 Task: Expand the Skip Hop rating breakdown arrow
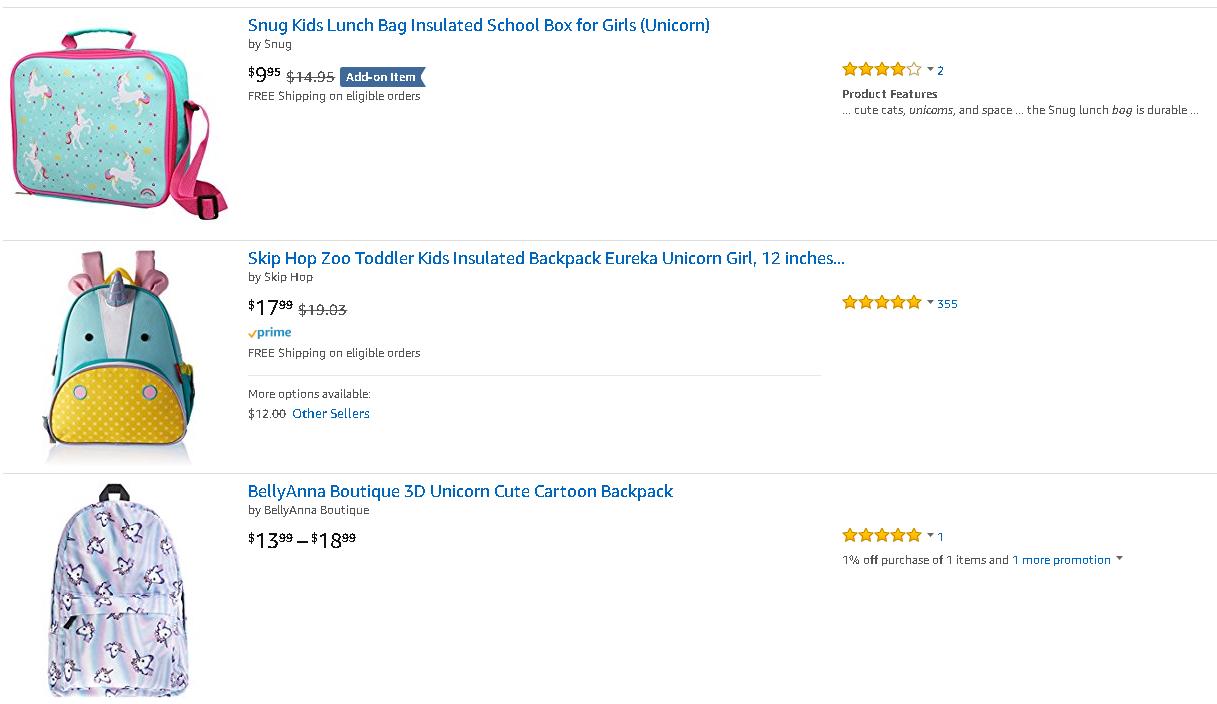pyautogui.click(x=930, y=303)
